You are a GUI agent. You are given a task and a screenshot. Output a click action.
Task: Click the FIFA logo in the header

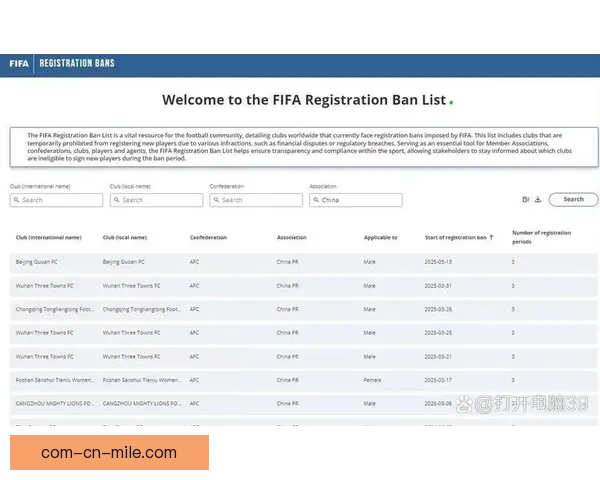click(x=19, y=64)
